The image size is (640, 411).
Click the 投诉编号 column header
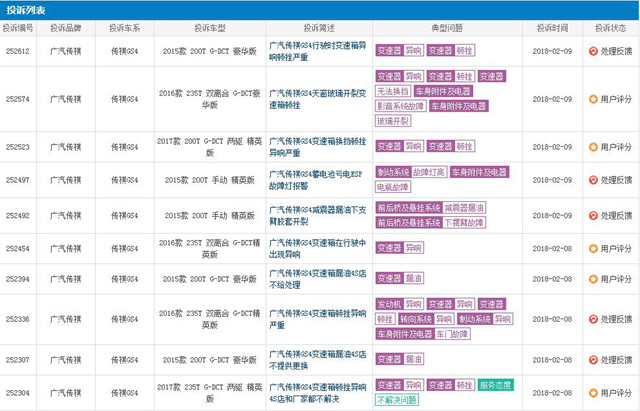tap(18, 28)
